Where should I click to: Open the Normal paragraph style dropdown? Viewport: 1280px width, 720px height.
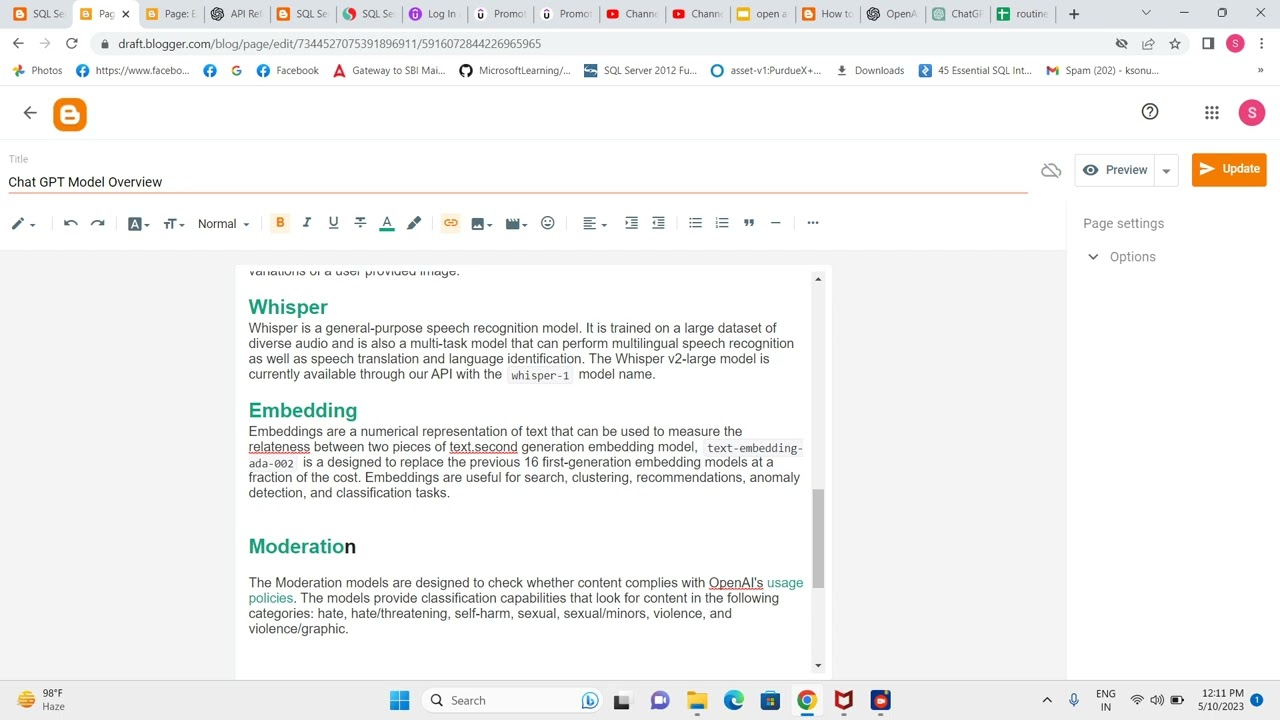[223, 224]
